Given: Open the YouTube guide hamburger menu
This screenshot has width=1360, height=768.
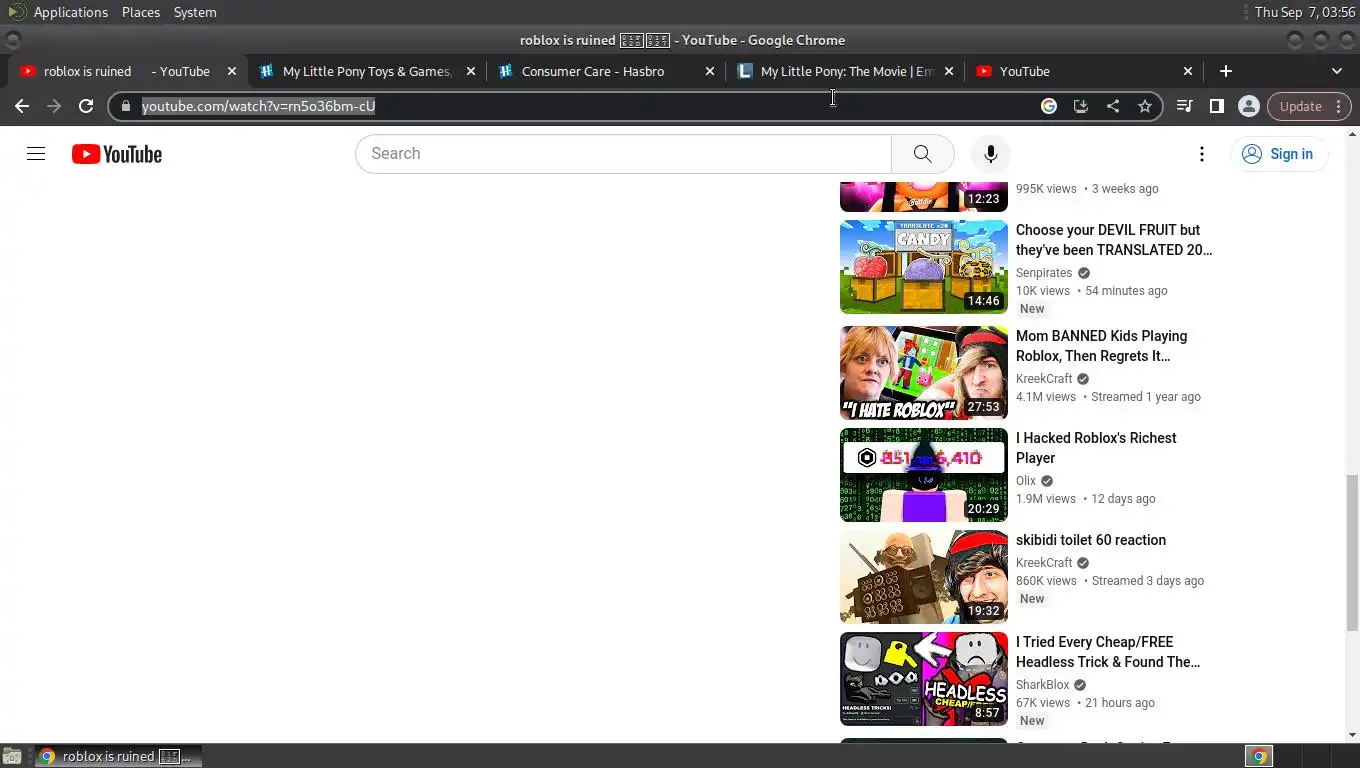Looking at the screenshot, I should [36, 154].
